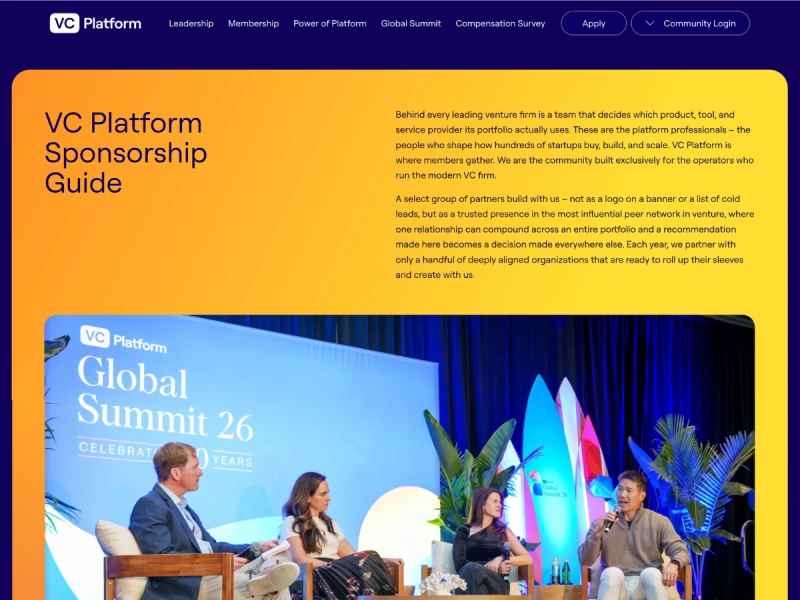Expand the Community Login dropdown
Viewport: 800px width, 600px height.
pyautogui.click(x=690, y=23)
